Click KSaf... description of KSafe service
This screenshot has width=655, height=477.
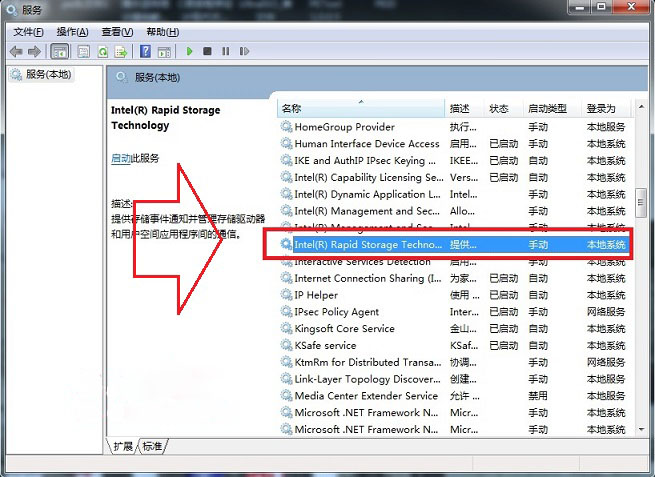(464, 345)
